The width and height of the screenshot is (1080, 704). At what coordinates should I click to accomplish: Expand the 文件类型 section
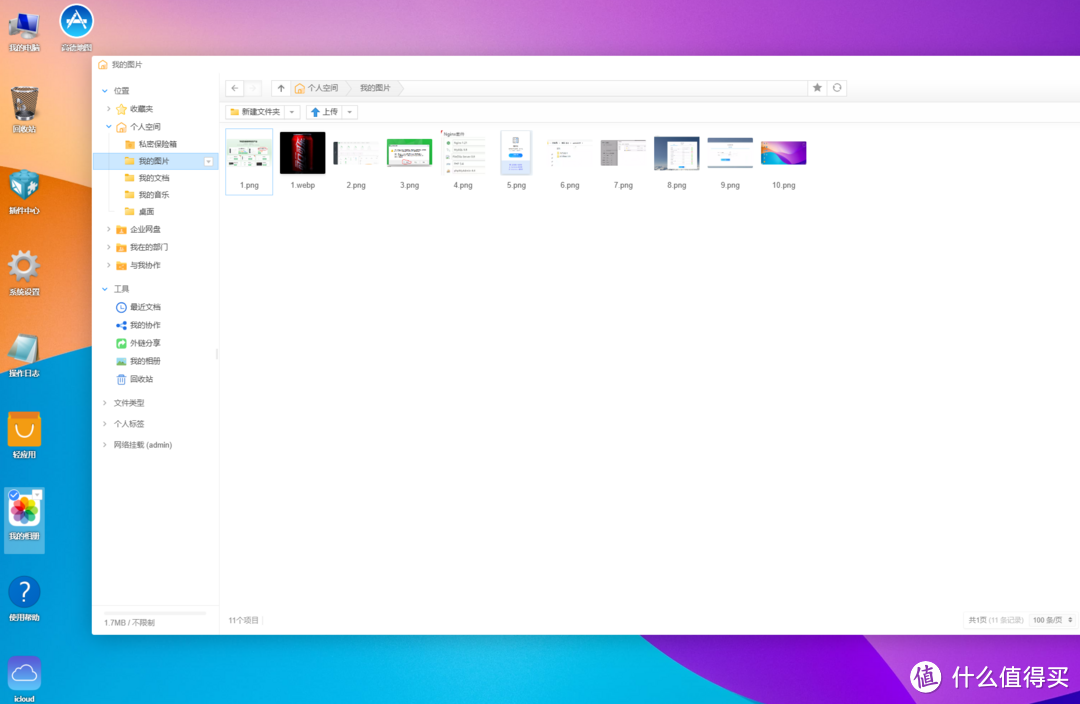coord(104,403)
